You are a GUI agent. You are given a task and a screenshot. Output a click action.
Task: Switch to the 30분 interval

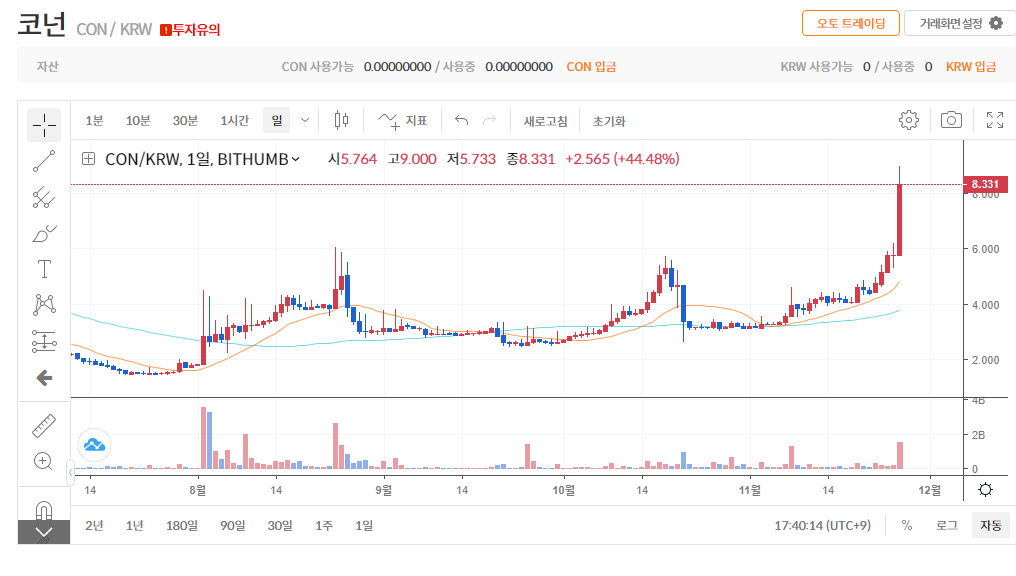[185, 121]
